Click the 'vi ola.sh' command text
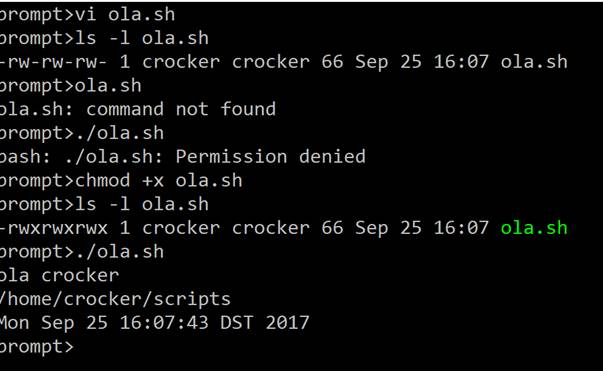This screenshot has width=603, height=371. pos(125,15)
